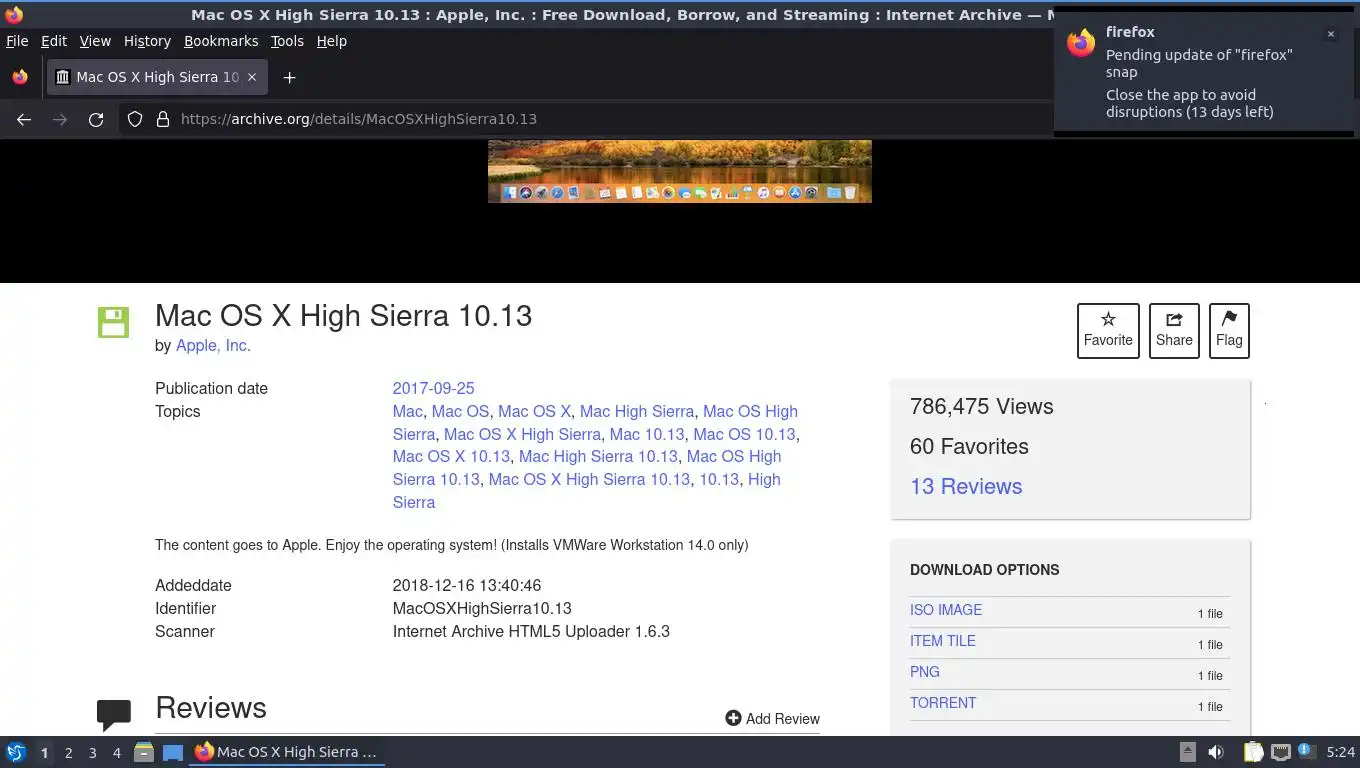Switch to workspace 2
The image size is (1360, 768).
click(x=68, y=753)
